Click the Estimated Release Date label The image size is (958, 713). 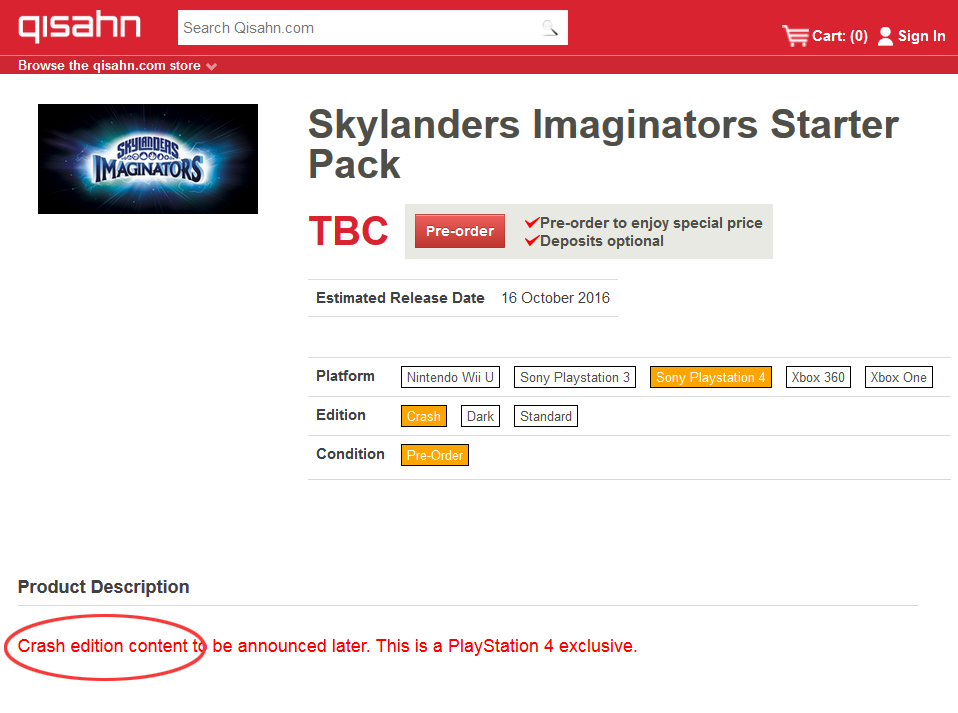[x=400, y=298]
